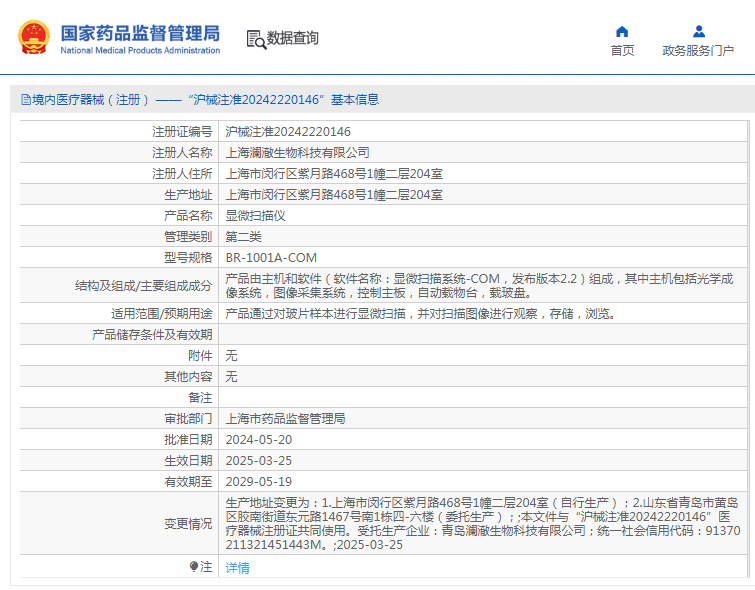
Task: Click the national emblem logo
Action: pyautogui.click(x=34, y=37)
